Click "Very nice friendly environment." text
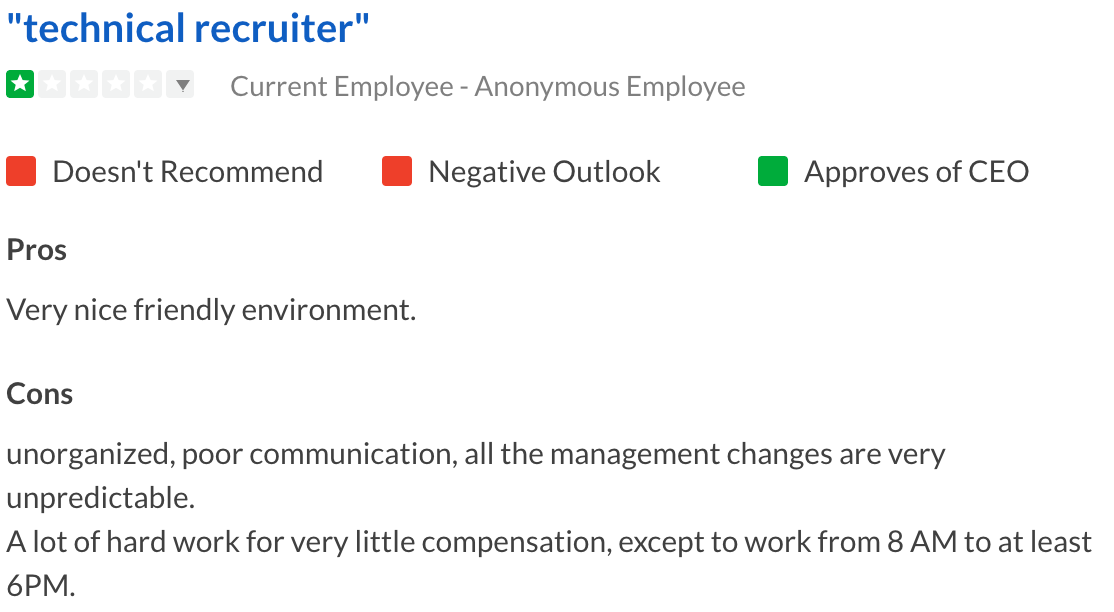 [211, 310]
